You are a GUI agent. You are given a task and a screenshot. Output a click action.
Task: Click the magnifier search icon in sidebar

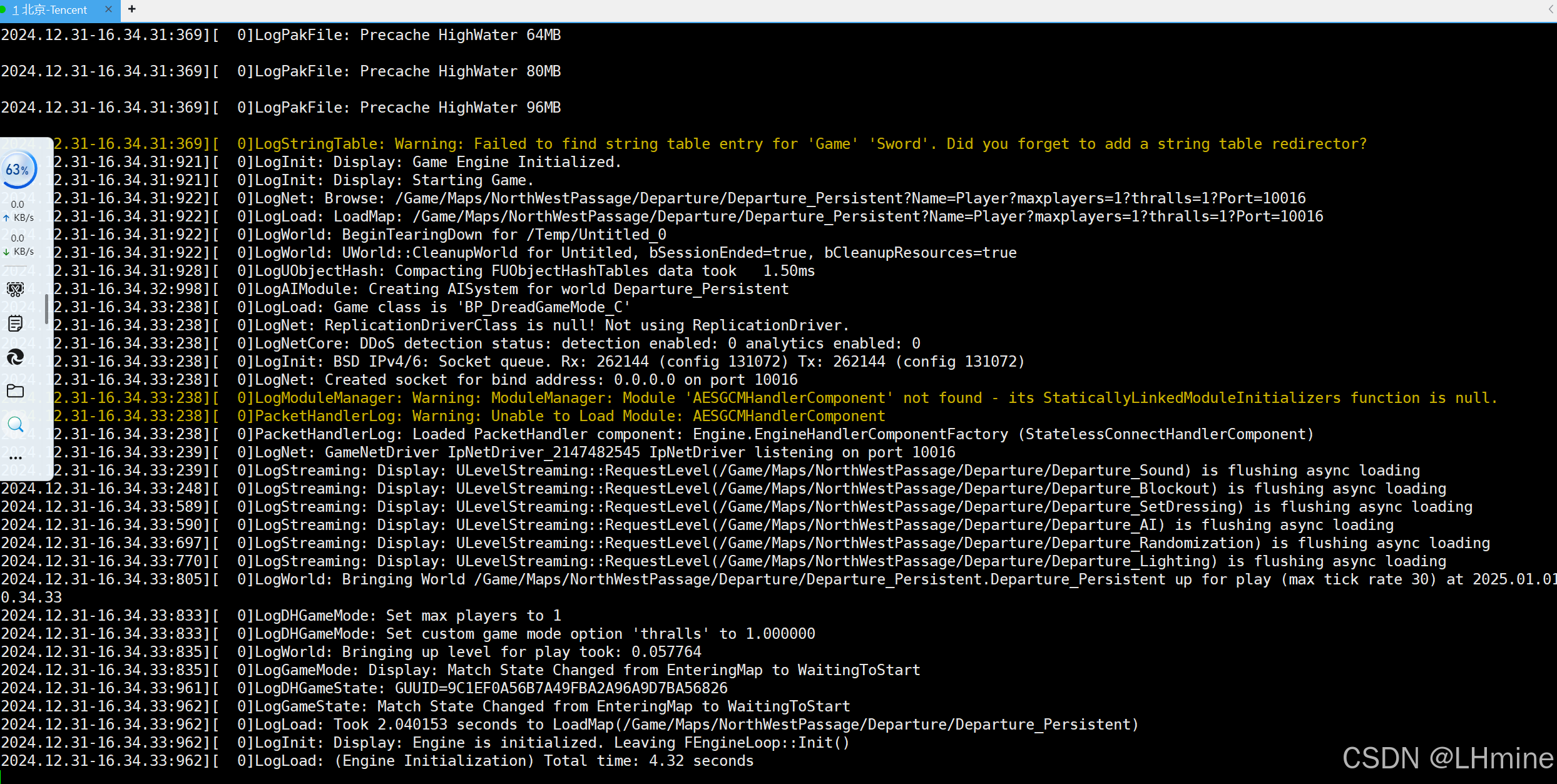(x=15, y=425)
